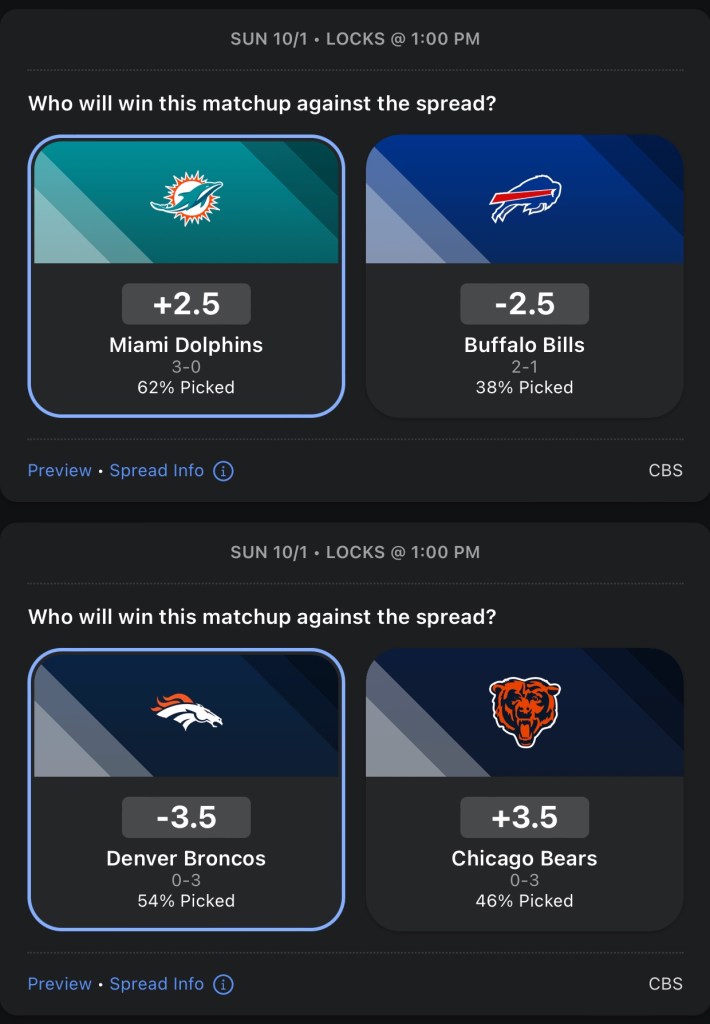The width and height of the screenshot is (710, 1024).
Task: Tap the +2.5 Dolphins spread badge
Action: 186,304
